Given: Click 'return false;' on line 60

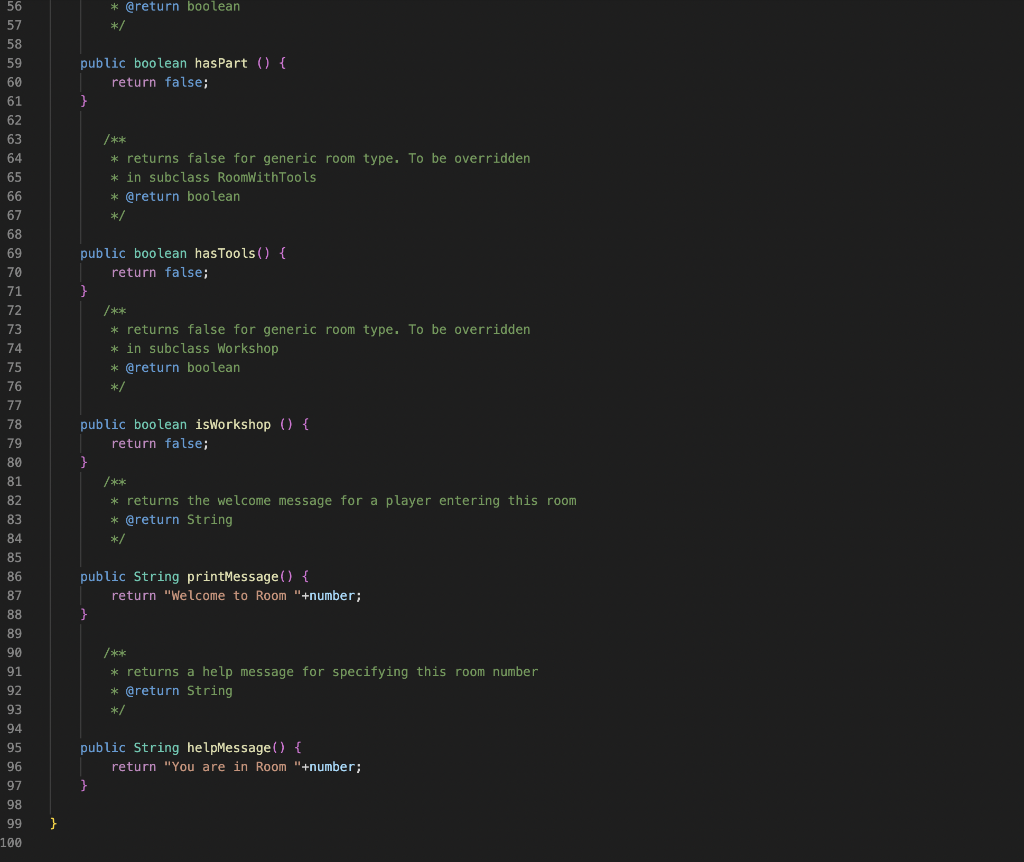Looking at the screenshot, I should [160, 82].
